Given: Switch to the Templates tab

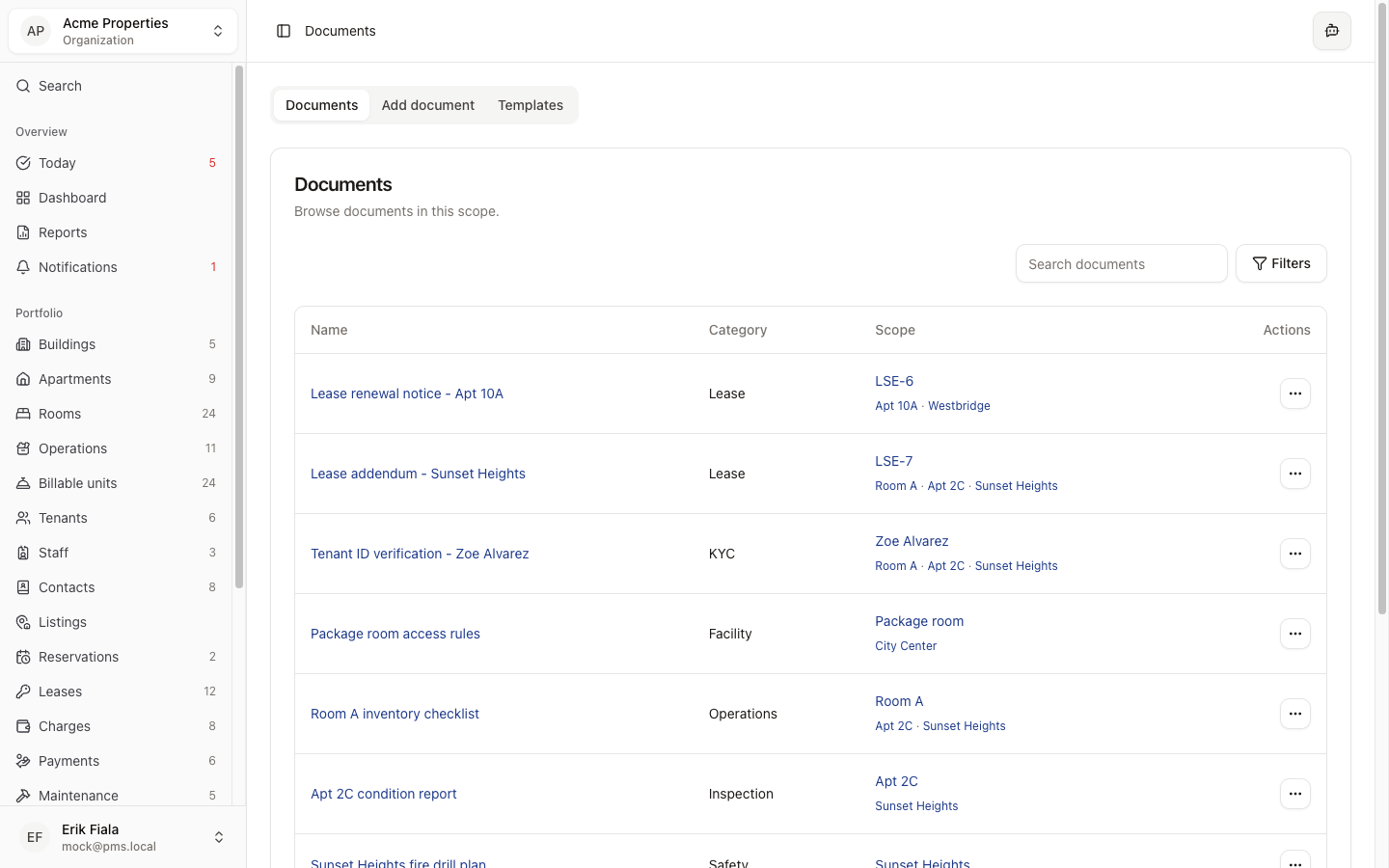Looking at the screenshot, I should tap(531, 105).
